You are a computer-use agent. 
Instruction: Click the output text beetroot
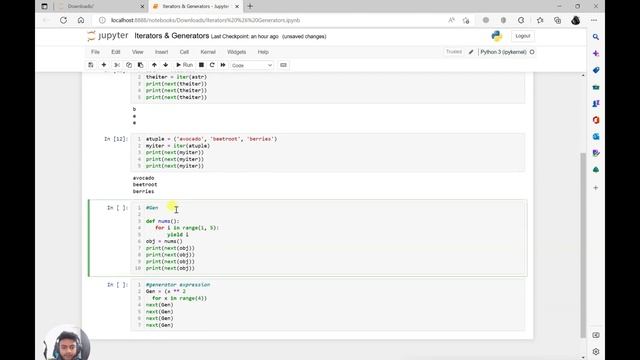[145, 184]
